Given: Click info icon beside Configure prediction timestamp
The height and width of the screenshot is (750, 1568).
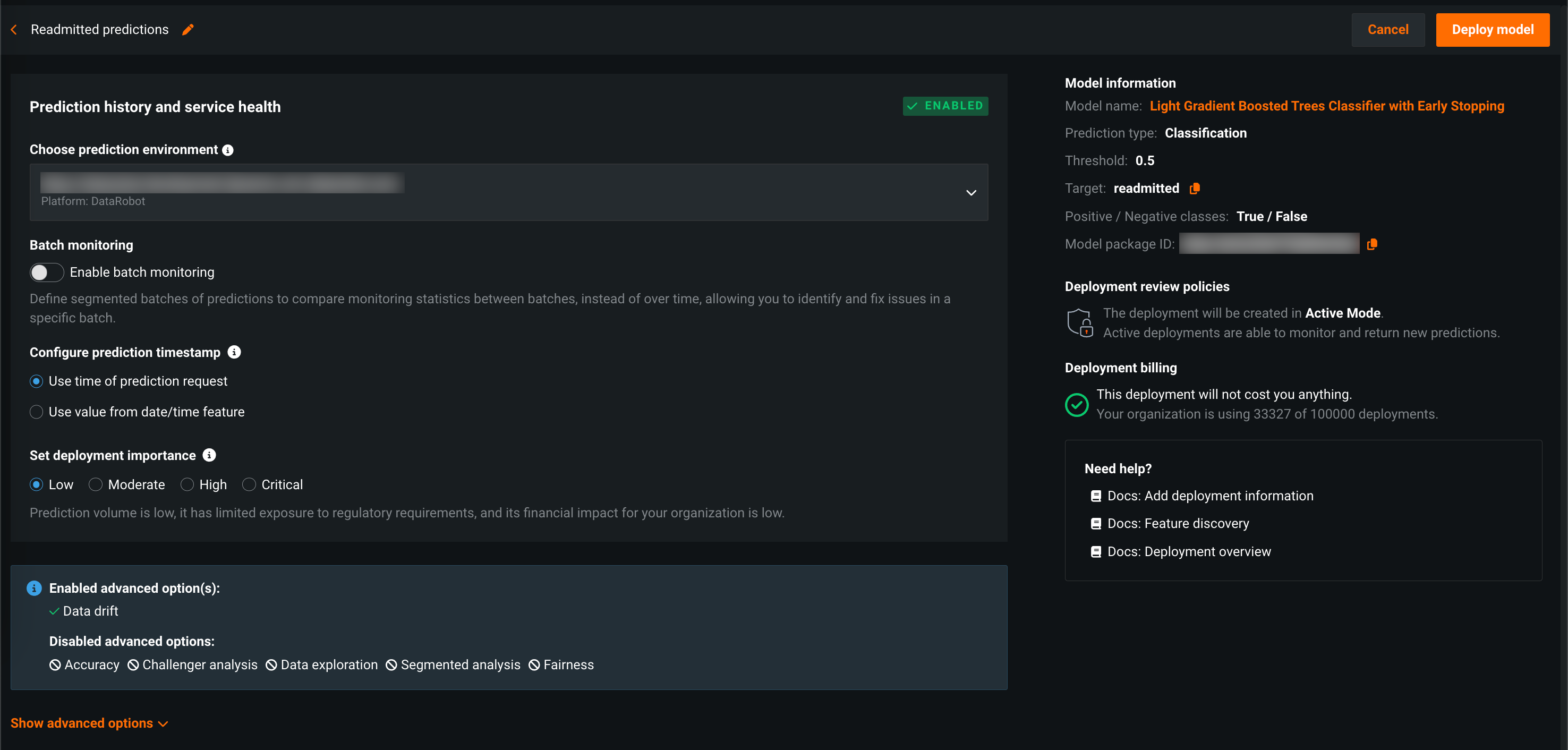Looking at the screenshot, I should tap(234, 352).
